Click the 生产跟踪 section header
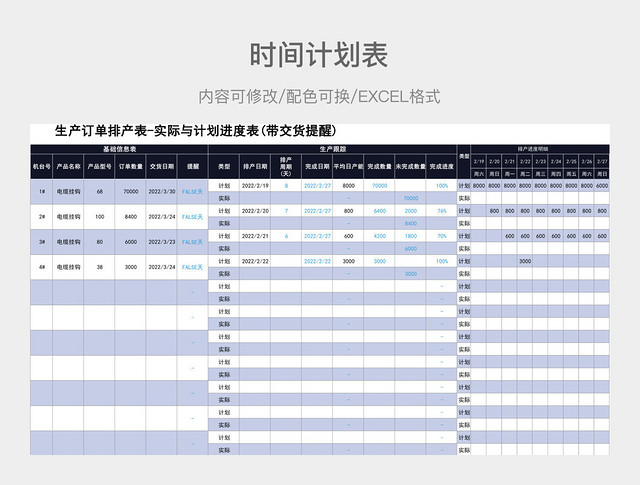The height and width of the screenshot is (485, 640). pos(333,149)
